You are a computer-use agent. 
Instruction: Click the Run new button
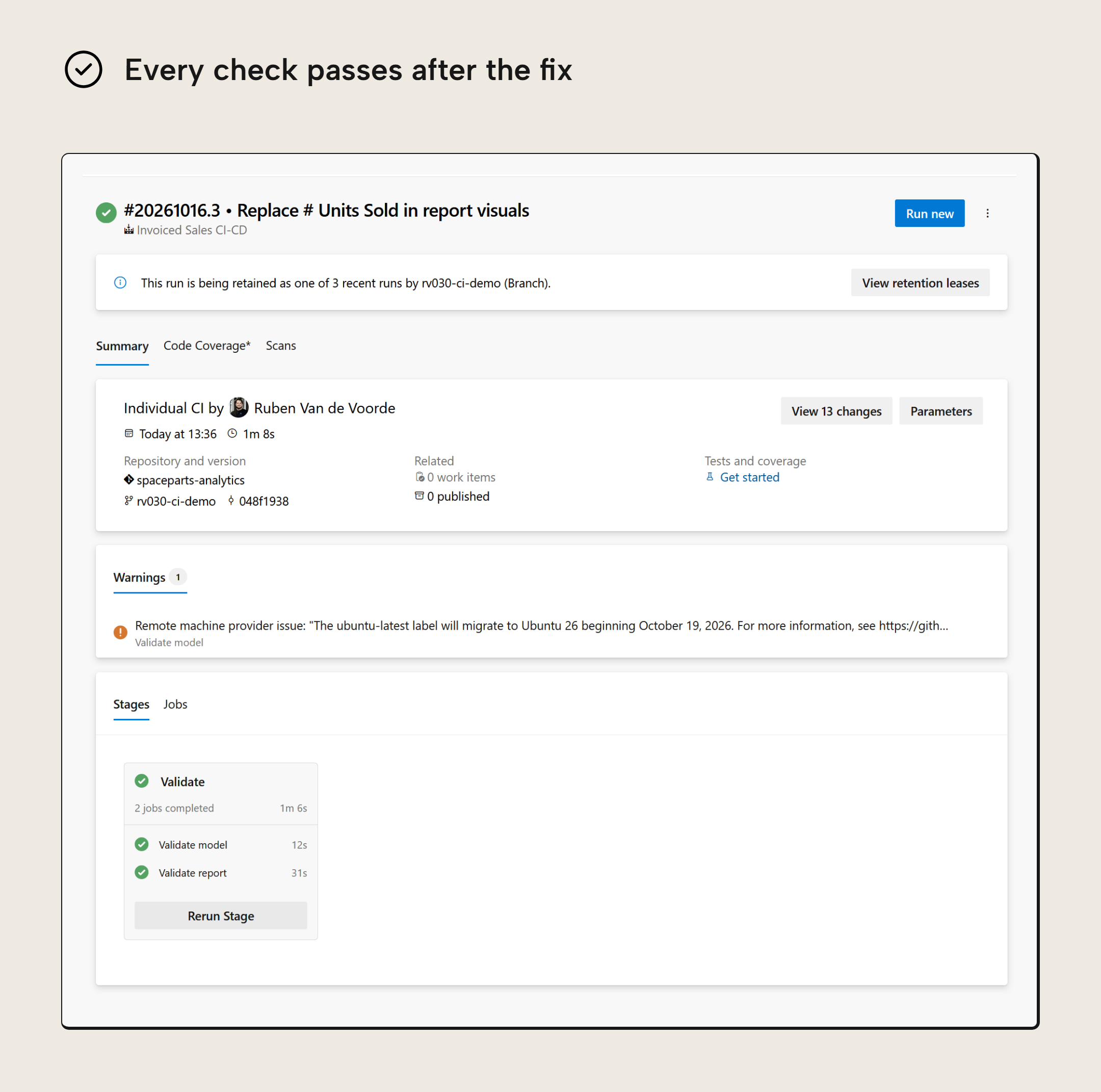(929, 213)
